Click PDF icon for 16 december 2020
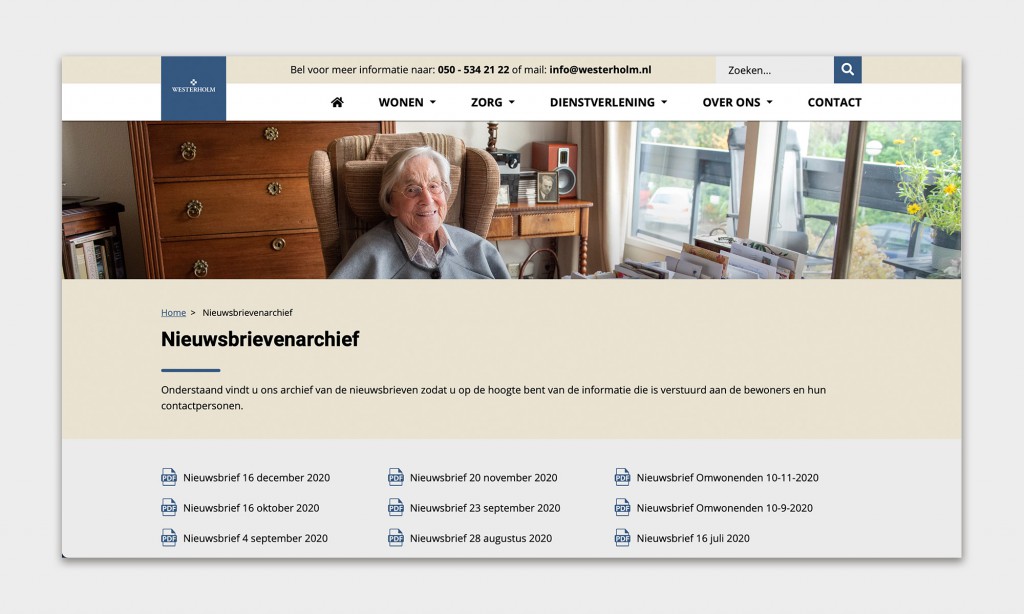The height and width of the screenshot is (614, 1024). point(168,477)
